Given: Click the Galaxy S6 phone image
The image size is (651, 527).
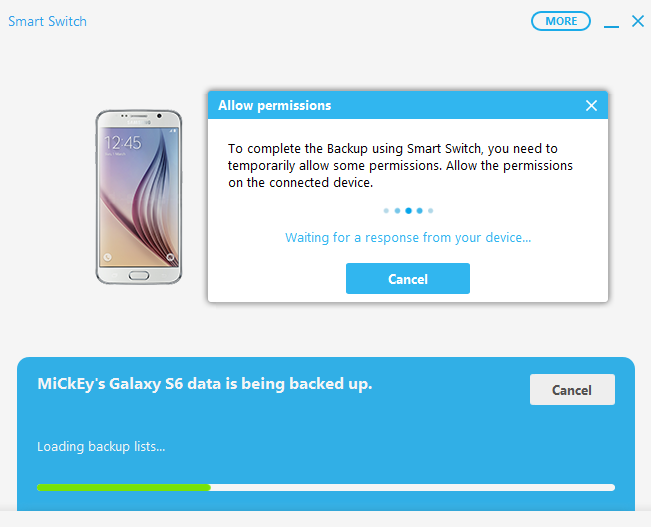Looking at the screenshot, I should (139, 197).
